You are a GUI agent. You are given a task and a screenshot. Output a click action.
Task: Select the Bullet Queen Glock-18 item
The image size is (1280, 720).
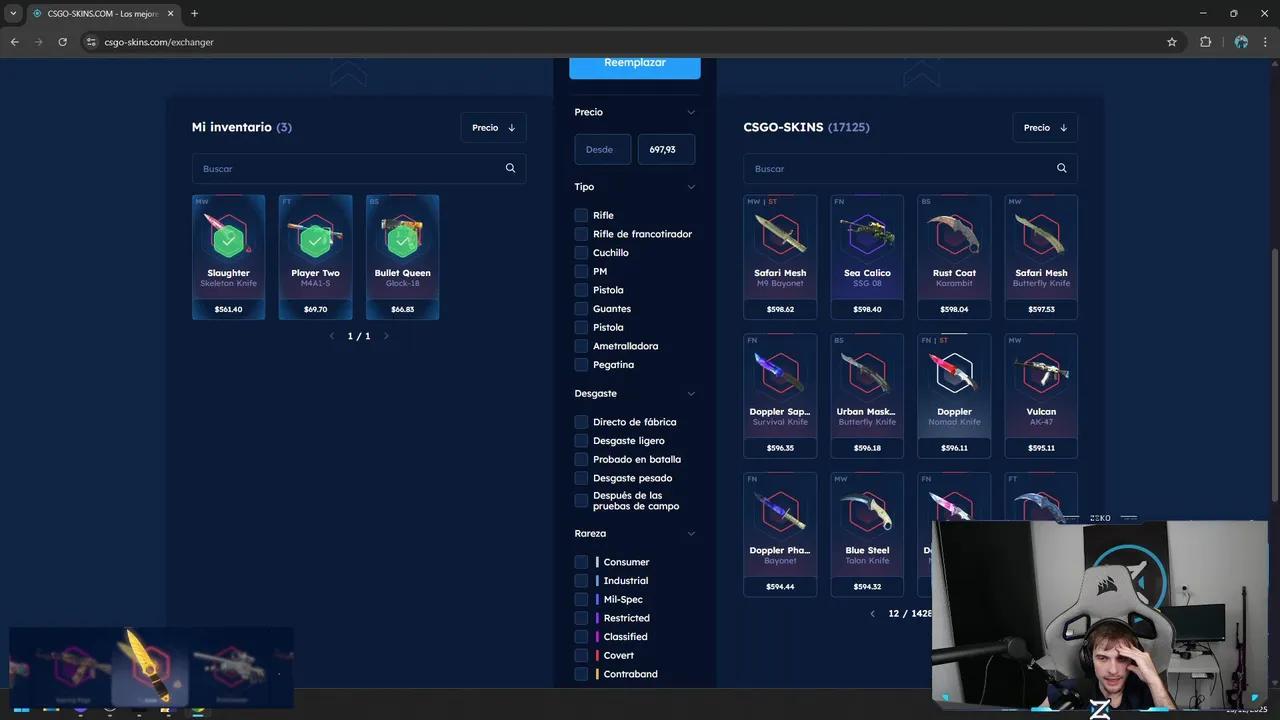click(402, 257)
